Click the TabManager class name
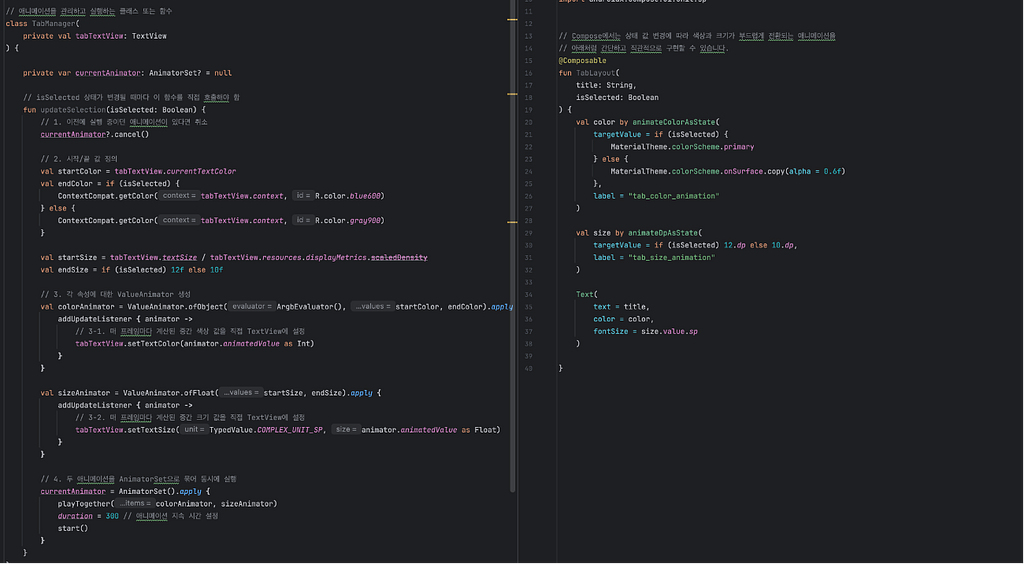Screen dimensions: 1024x564 pyautogui.click(x=54, y=24)
